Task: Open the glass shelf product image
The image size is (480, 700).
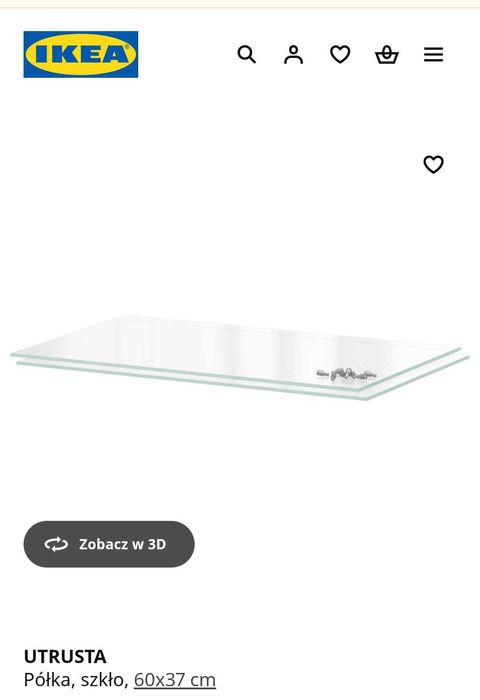Action: tap(240, 357)
